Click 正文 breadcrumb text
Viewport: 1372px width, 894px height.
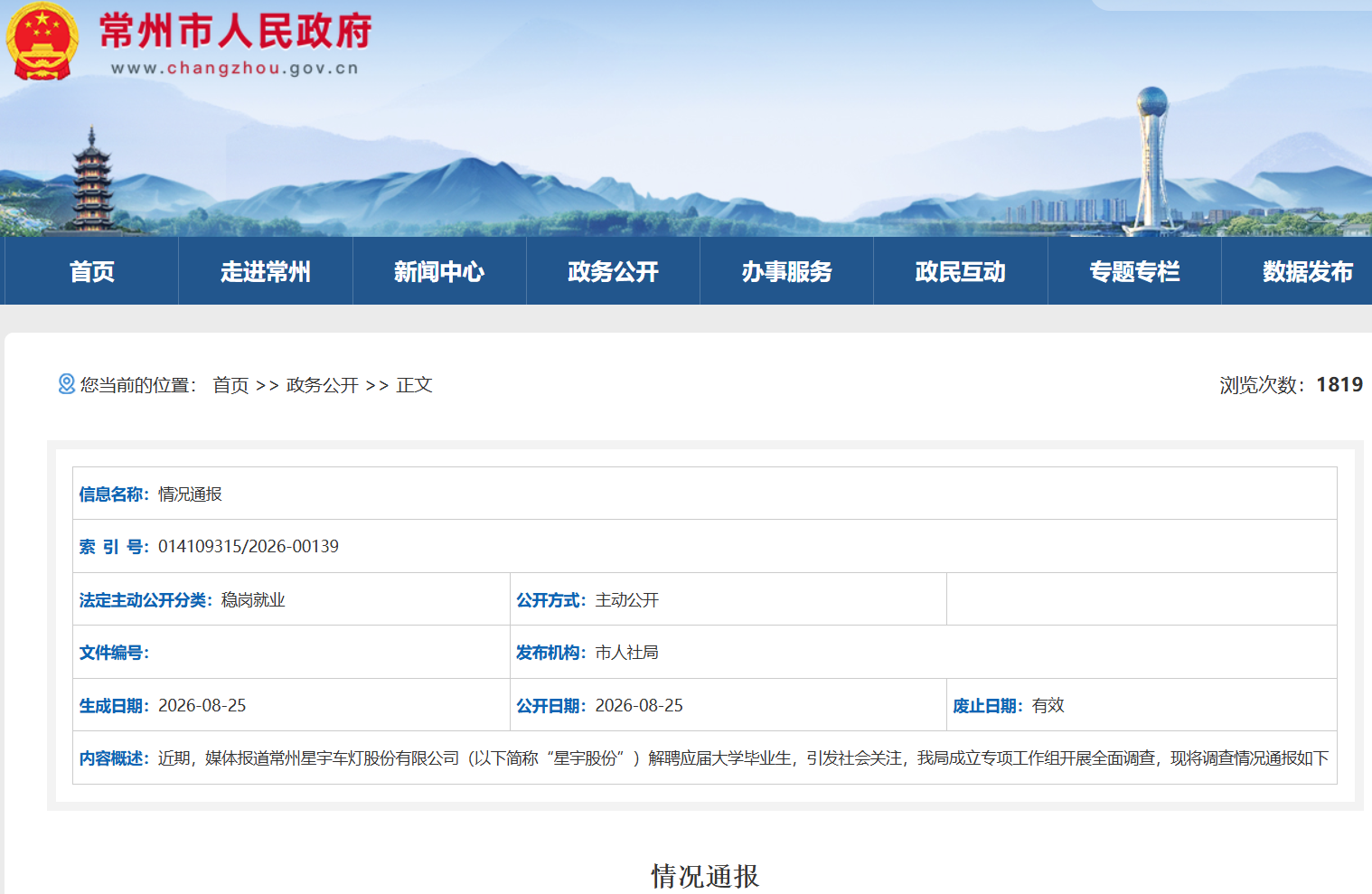415,385
